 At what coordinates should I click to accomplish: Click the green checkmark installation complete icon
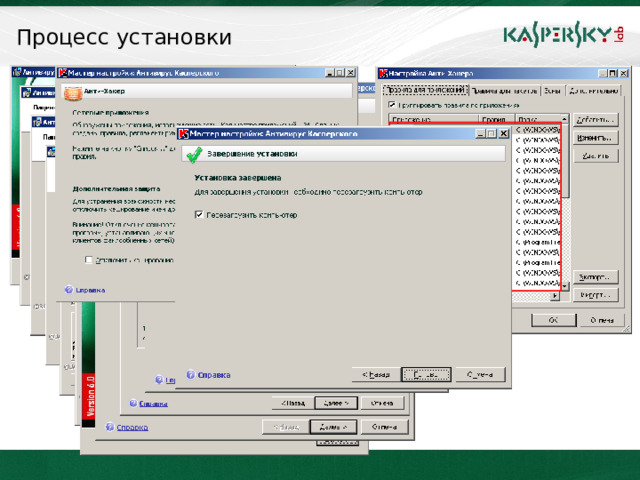point(194,154)
